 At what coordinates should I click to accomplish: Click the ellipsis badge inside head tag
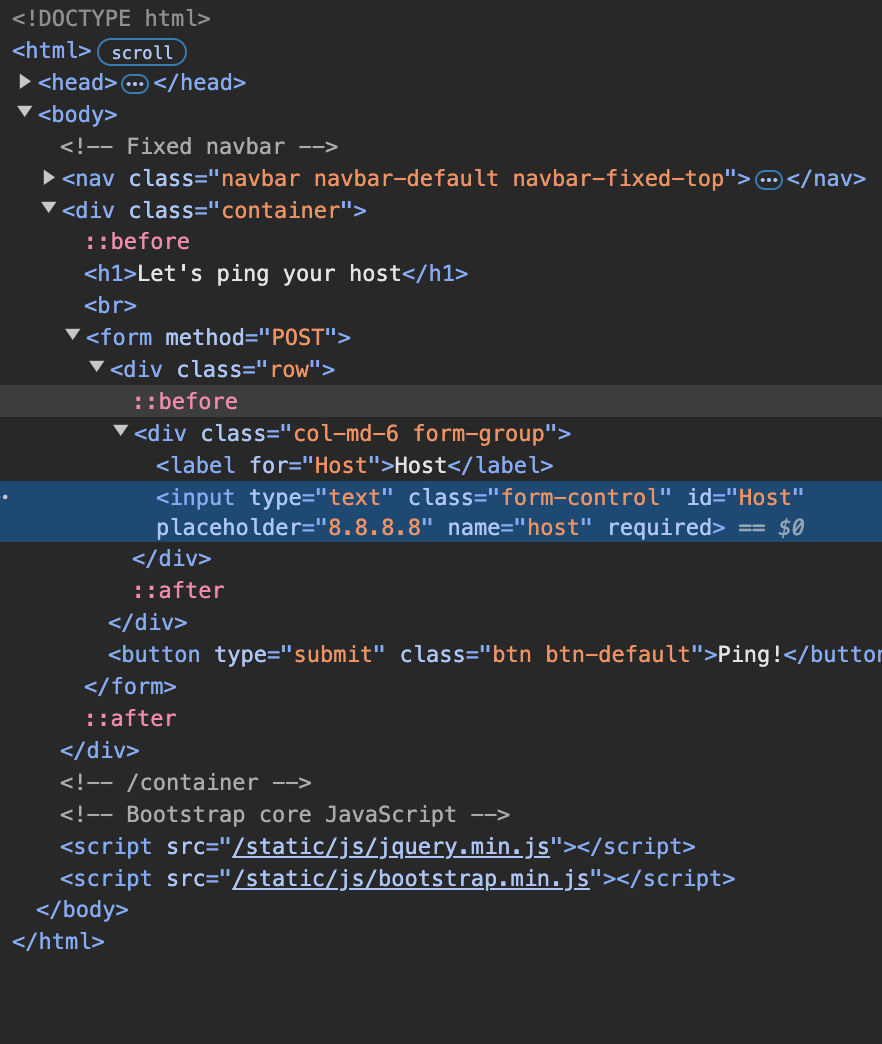(135, 84)
